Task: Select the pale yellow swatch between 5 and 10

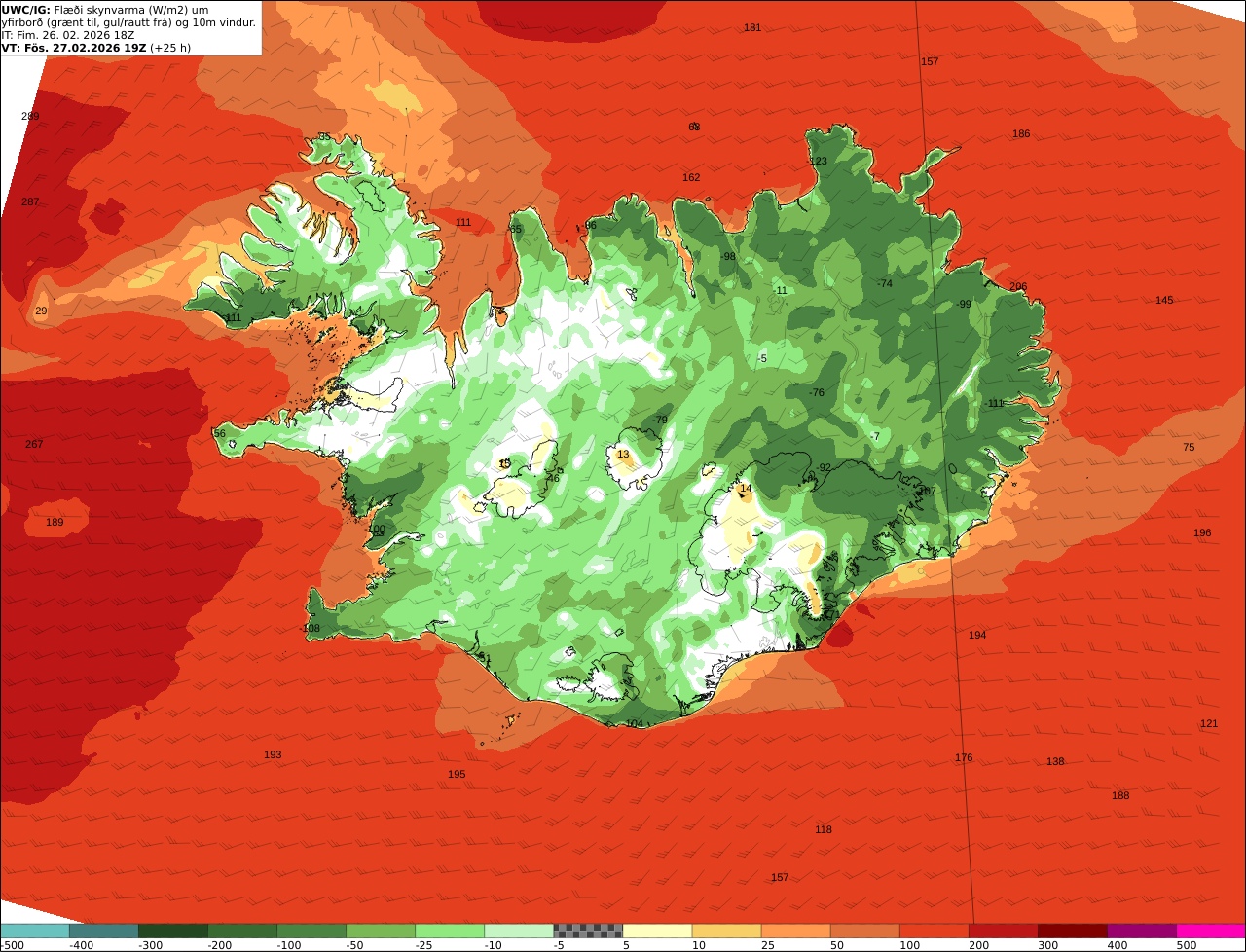Action: (657, 931)
